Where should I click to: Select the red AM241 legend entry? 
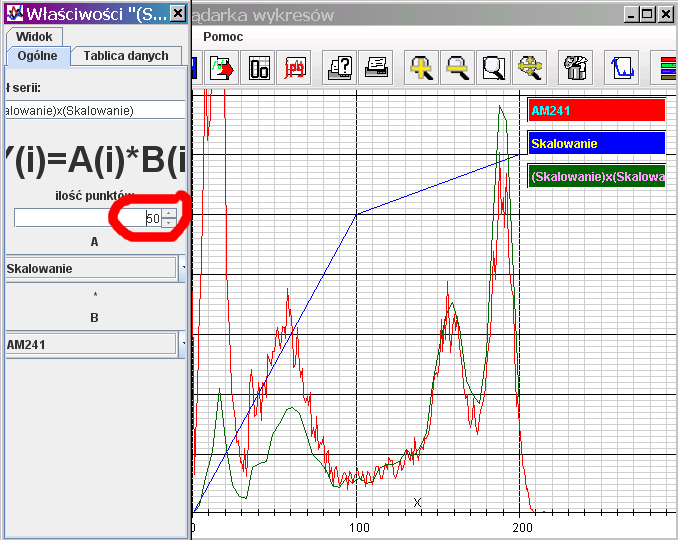point(596,110)
